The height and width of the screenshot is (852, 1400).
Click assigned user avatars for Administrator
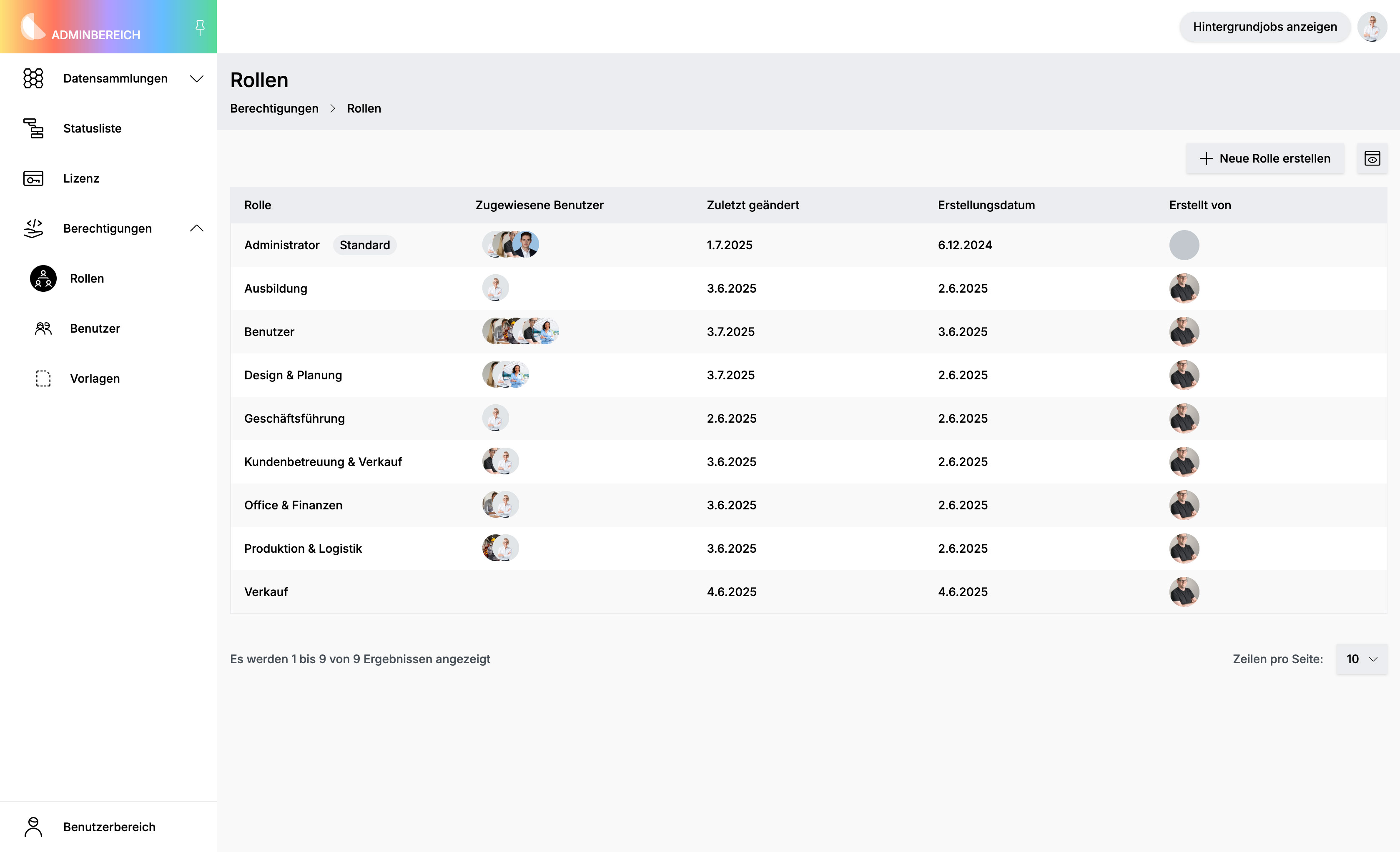click(x=510, y=244)
